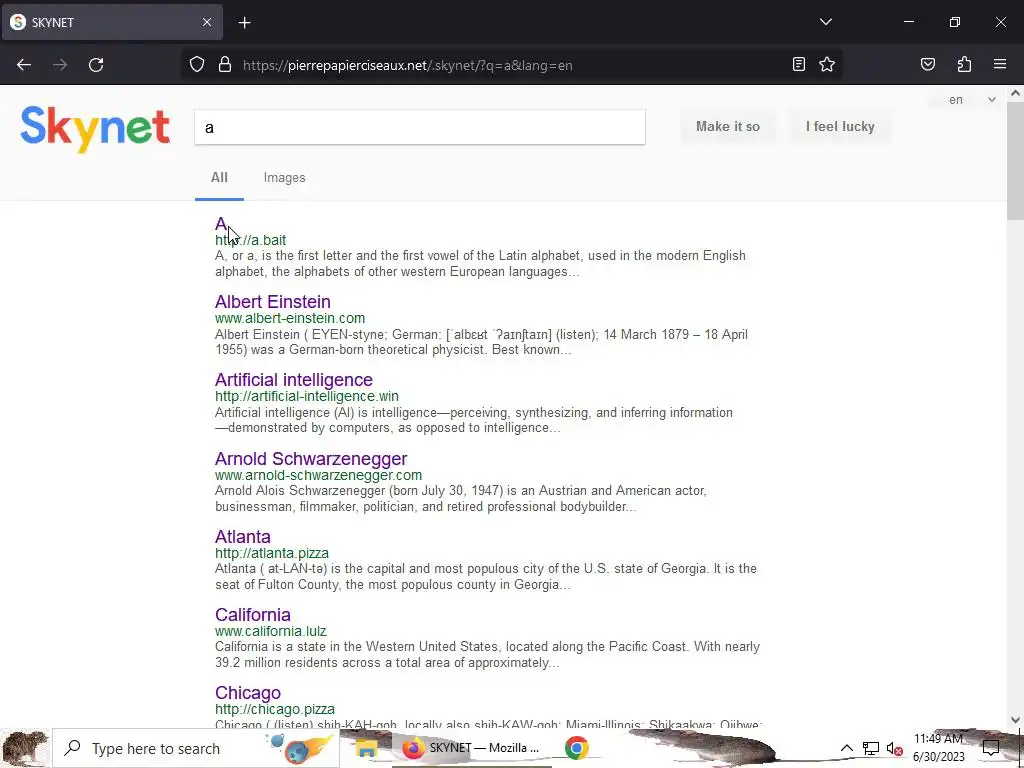This screenshot has height=768, width=1024.
Task: Click the I feel lucky button
Action: pos(840,127)
